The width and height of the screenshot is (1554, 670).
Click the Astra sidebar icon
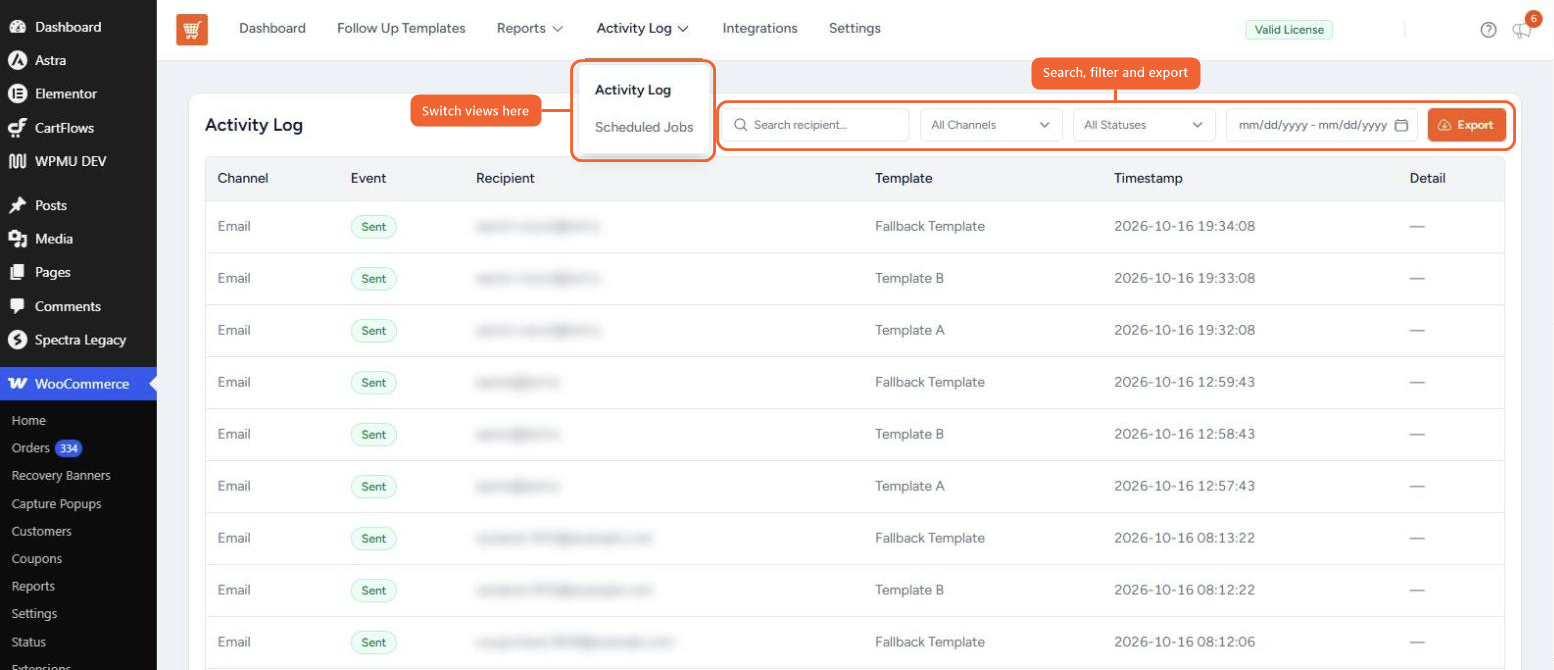pos(17,60)
